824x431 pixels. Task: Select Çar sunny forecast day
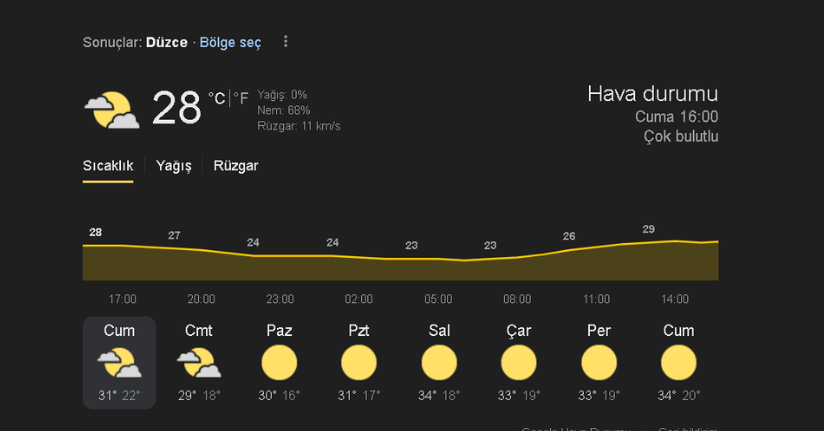(519, 363)
